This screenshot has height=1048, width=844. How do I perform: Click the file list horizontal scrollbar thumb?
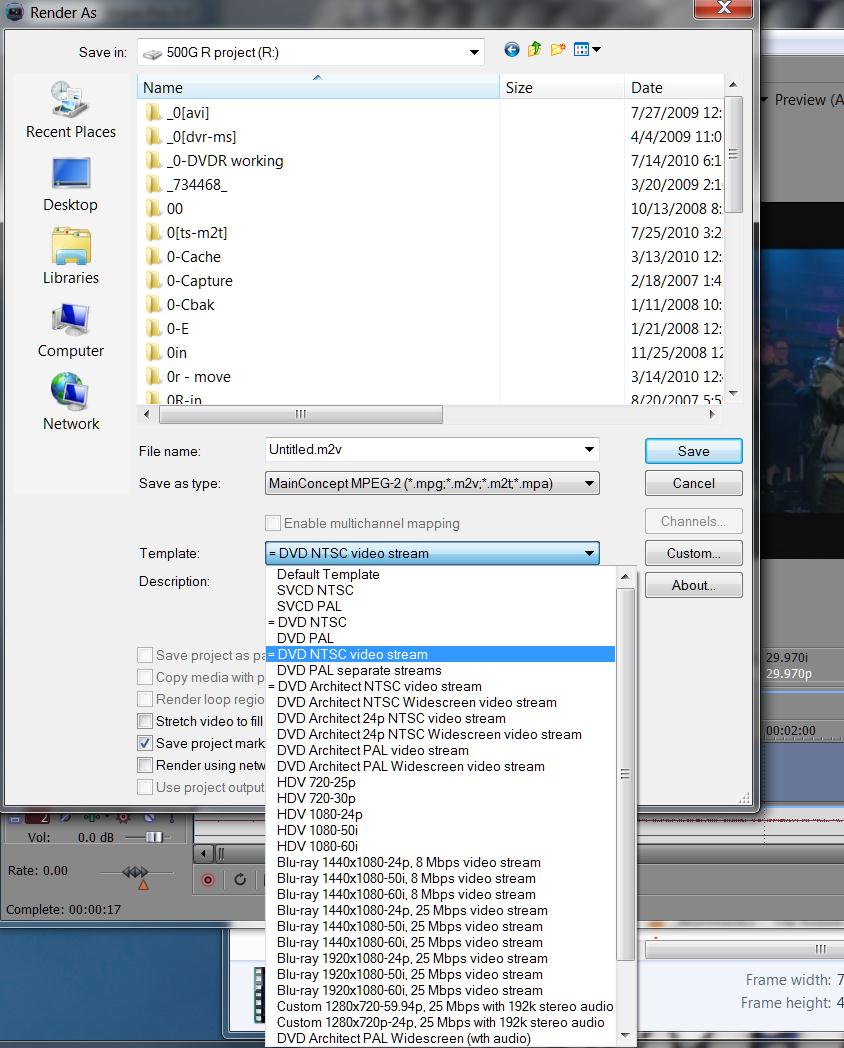click(x=301, y=414)
